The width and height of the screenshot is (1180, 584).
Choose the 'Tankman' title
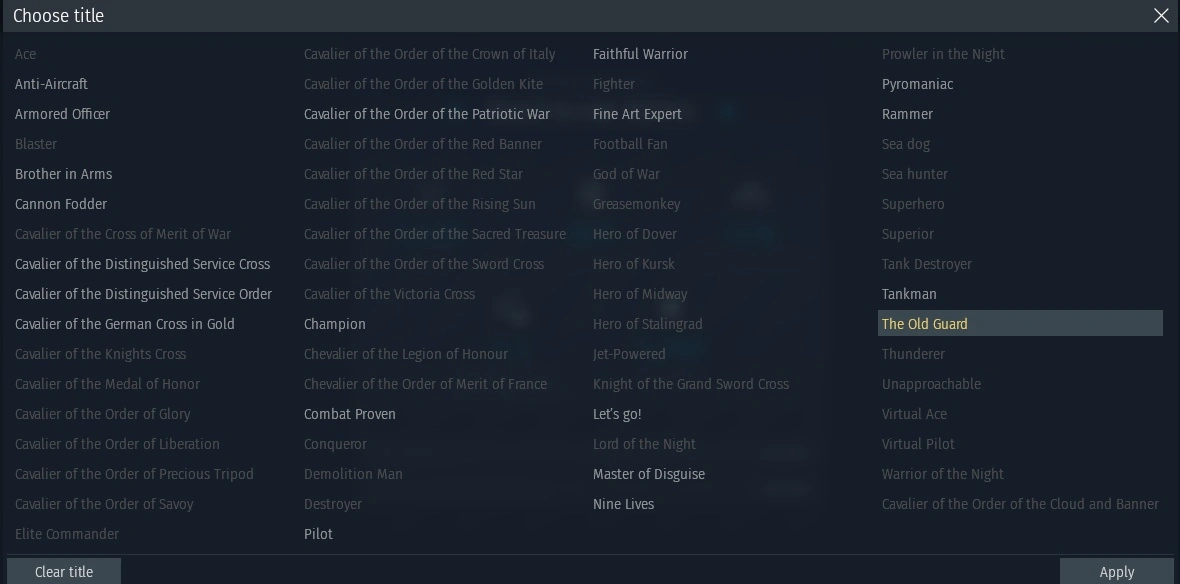(x=909, y=294)
